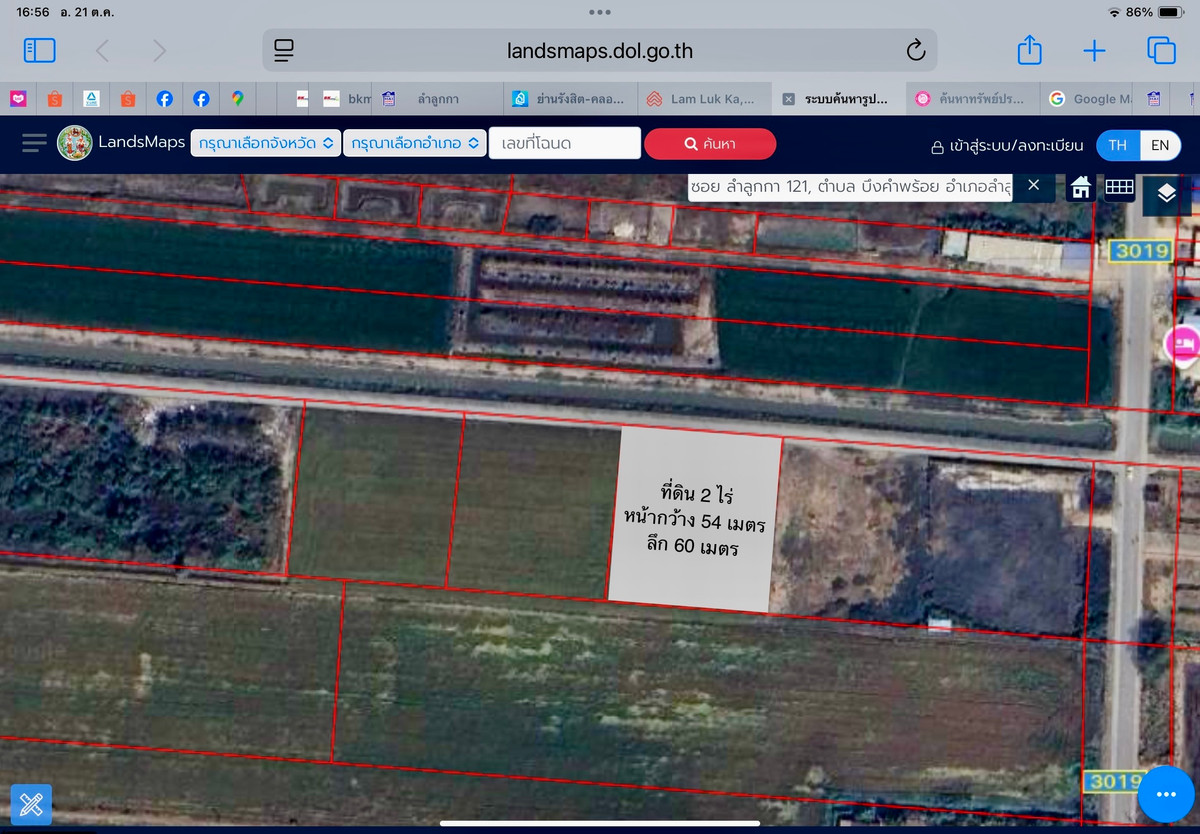Expand the province selection dropdown
This screenshot has width=1200, height=834.
tap(265, 143)
